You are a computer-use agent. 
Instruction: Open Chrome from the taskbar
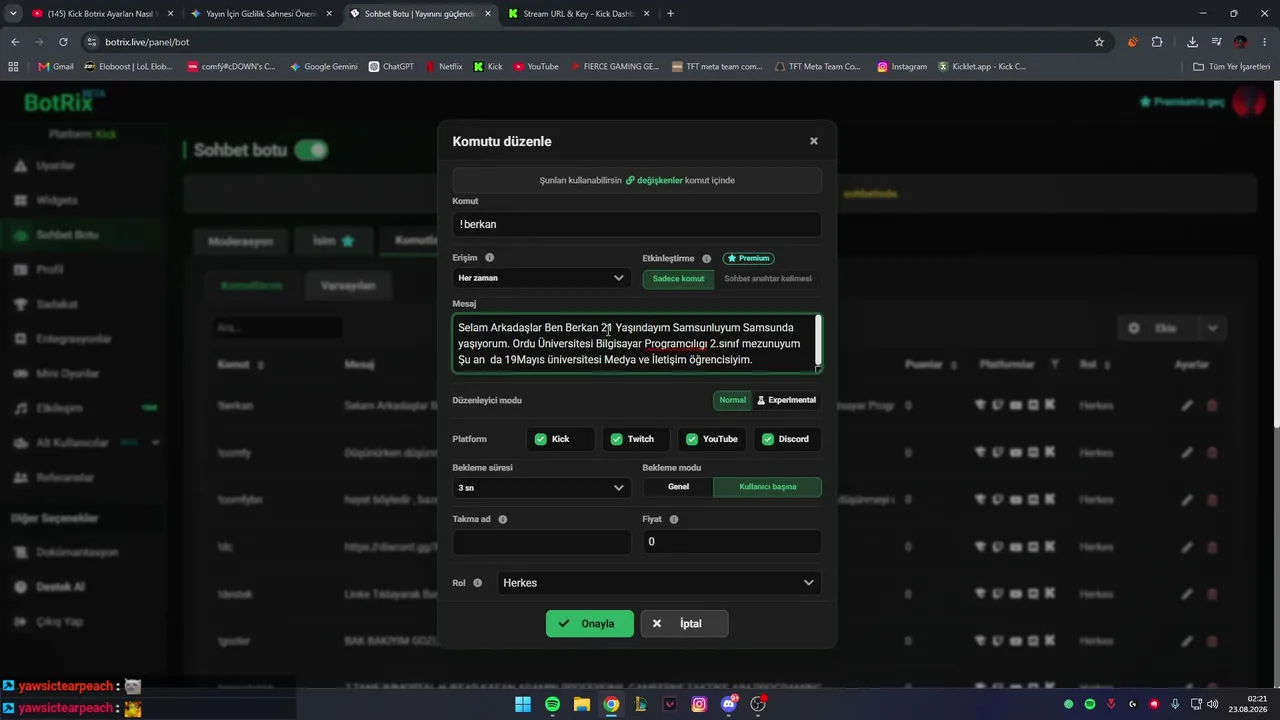(611, 704)
